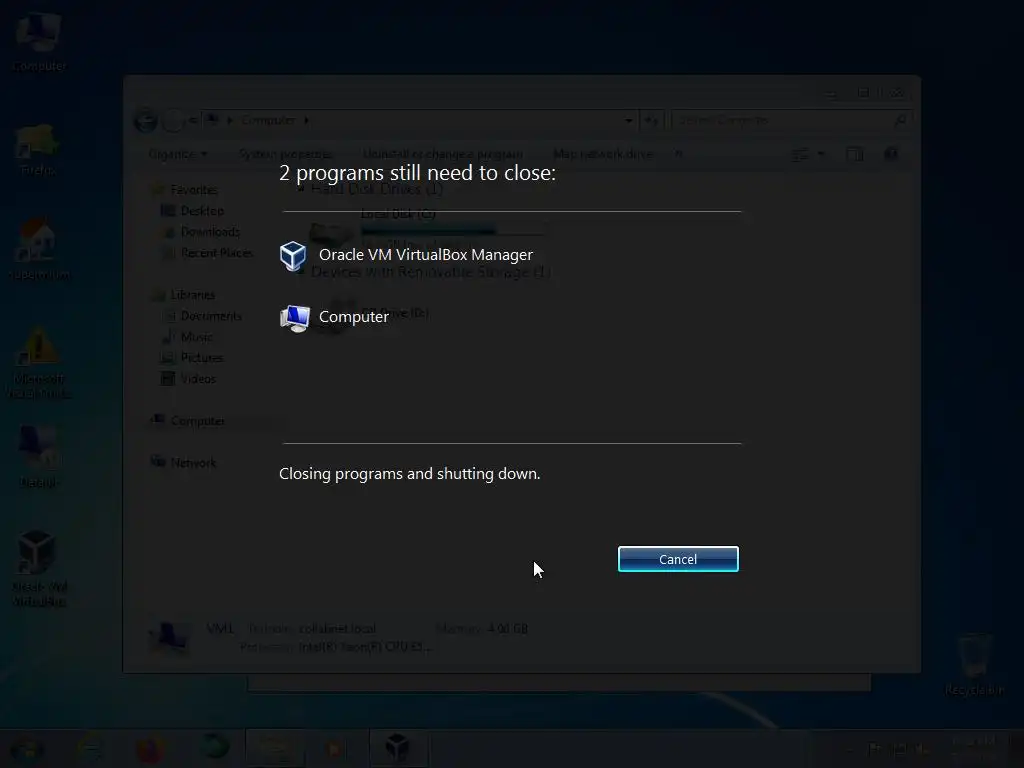Click Map network drive in Explorer toolbar
This screenshot has width=1024, height=768.
[602, 154]
